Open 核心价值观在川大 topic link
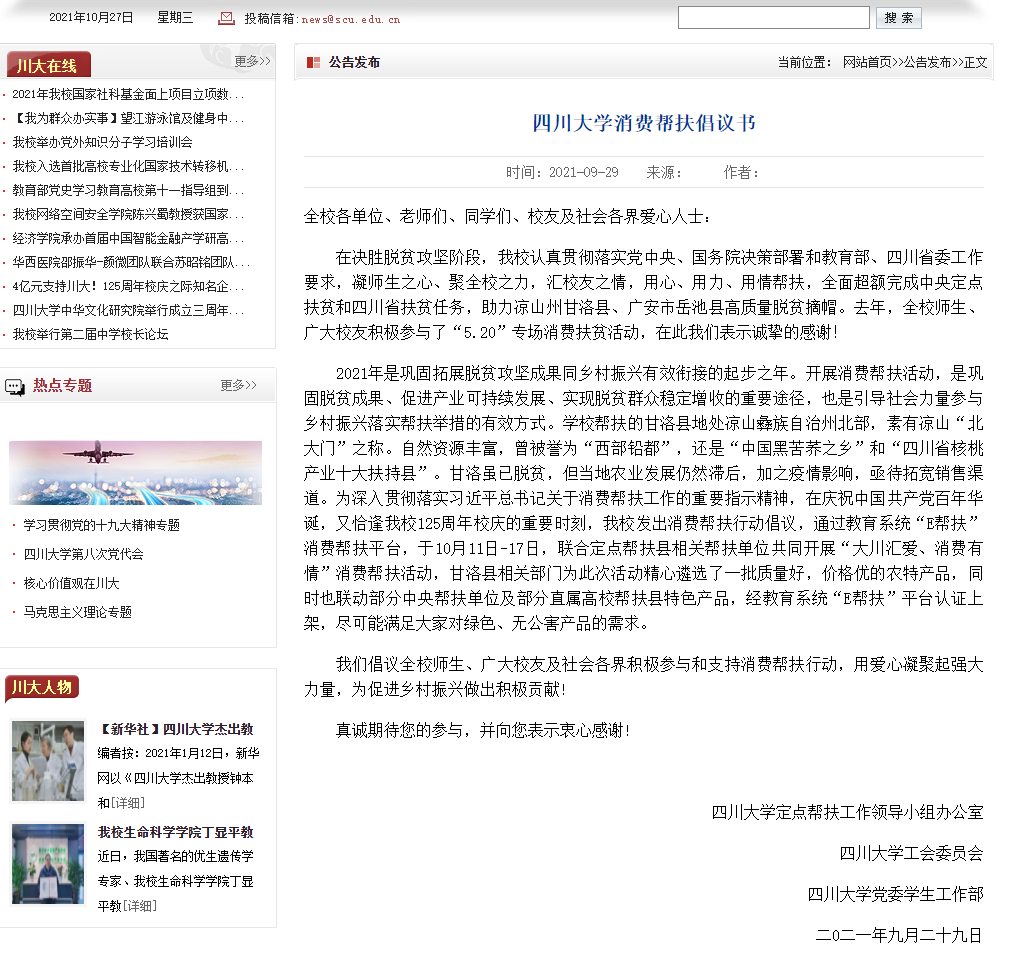The height and width of the screenshot is (956, 1020). coord(71,583)
